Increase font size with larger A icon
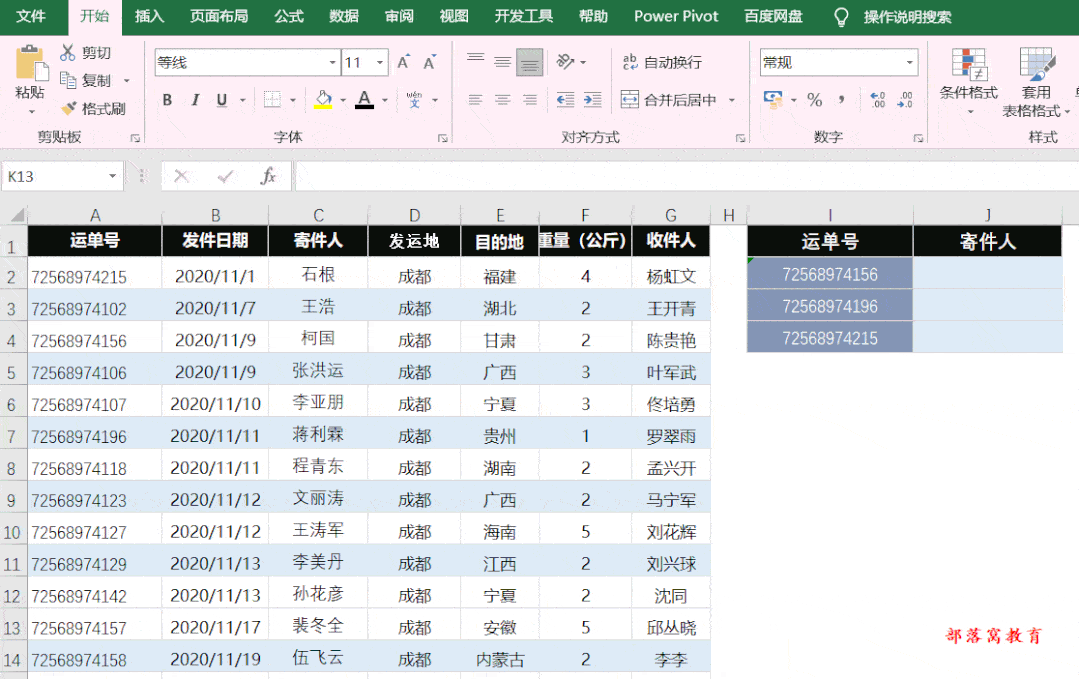1079x679 pixels. point(403,63)
